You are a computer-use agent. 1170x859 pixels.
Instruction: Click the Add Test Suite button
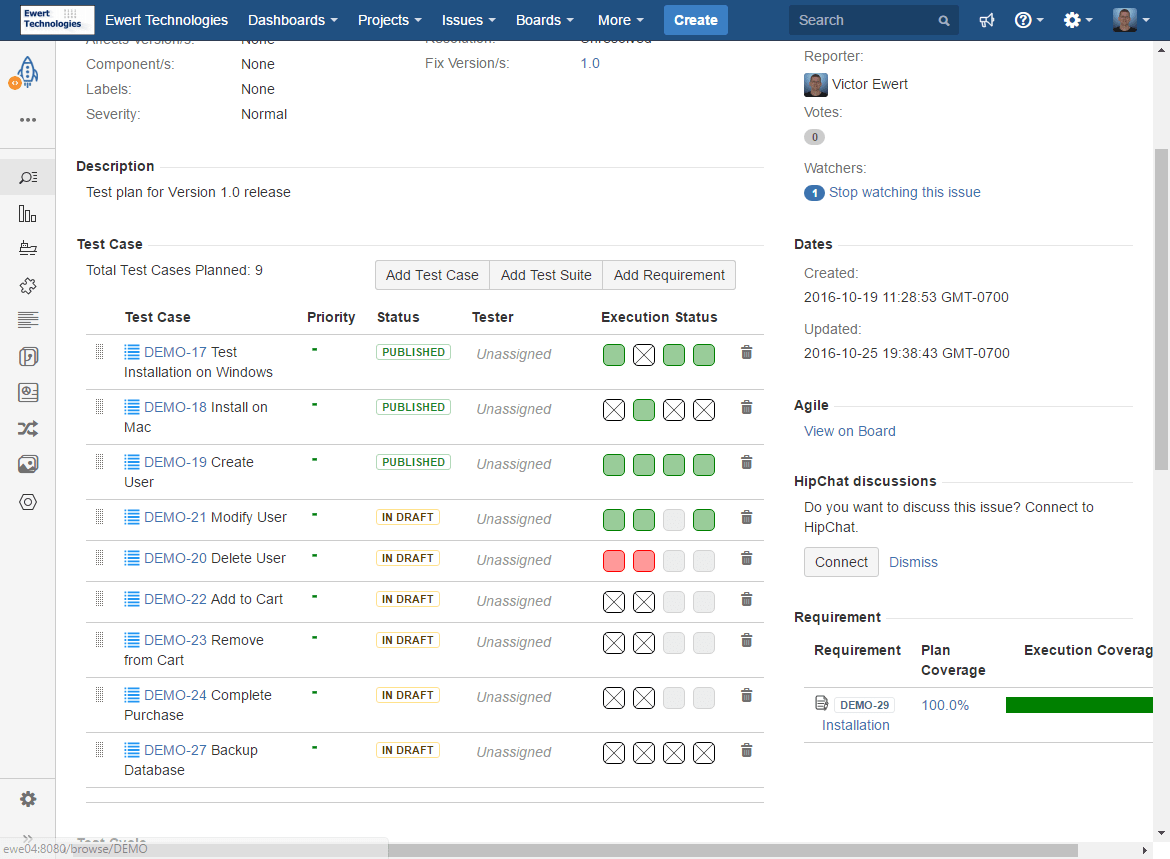546,275
